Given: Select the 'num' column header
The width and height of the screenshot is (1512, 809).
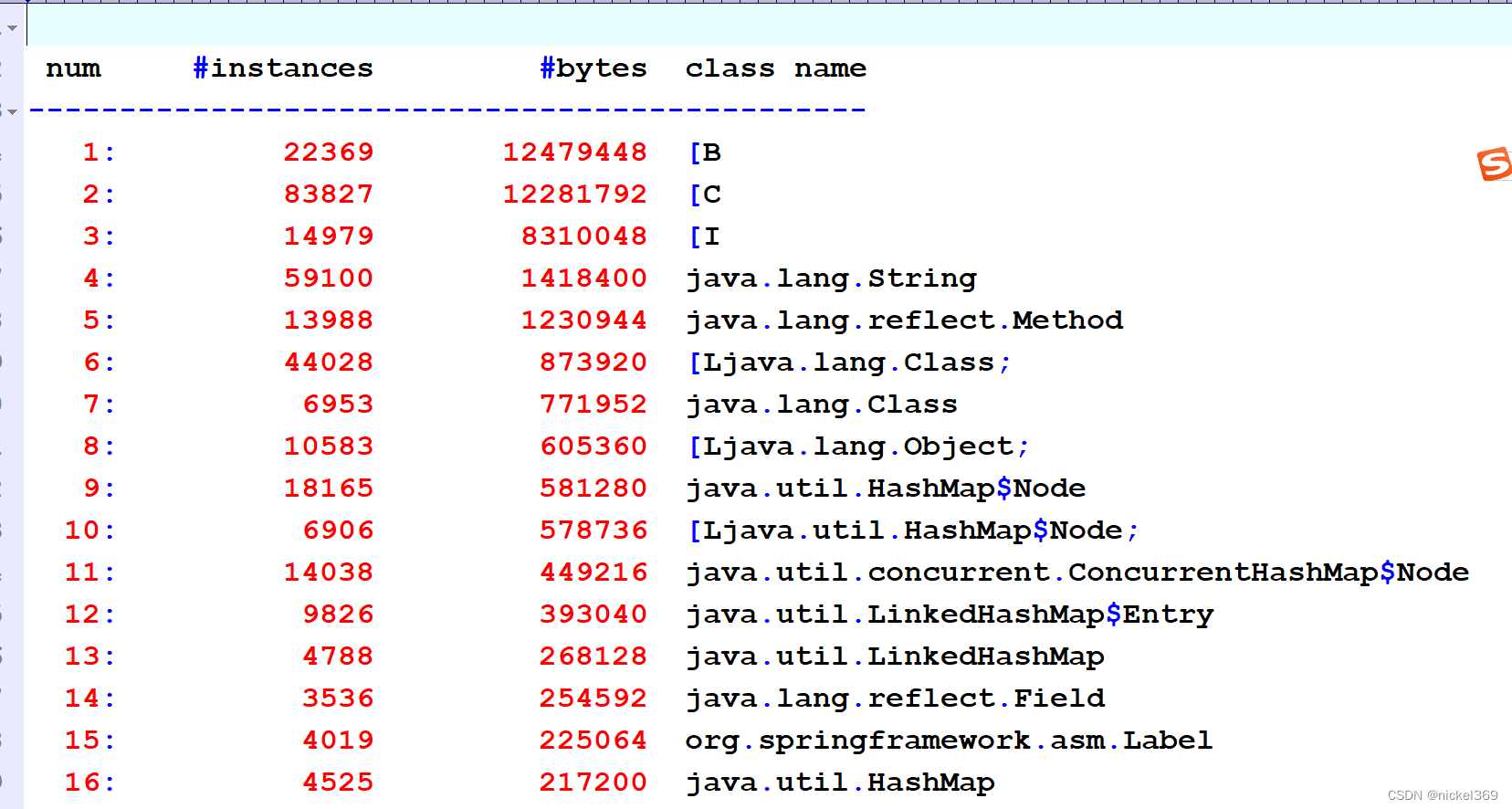Looking at the screenshot, I should (x=73, y=68).
